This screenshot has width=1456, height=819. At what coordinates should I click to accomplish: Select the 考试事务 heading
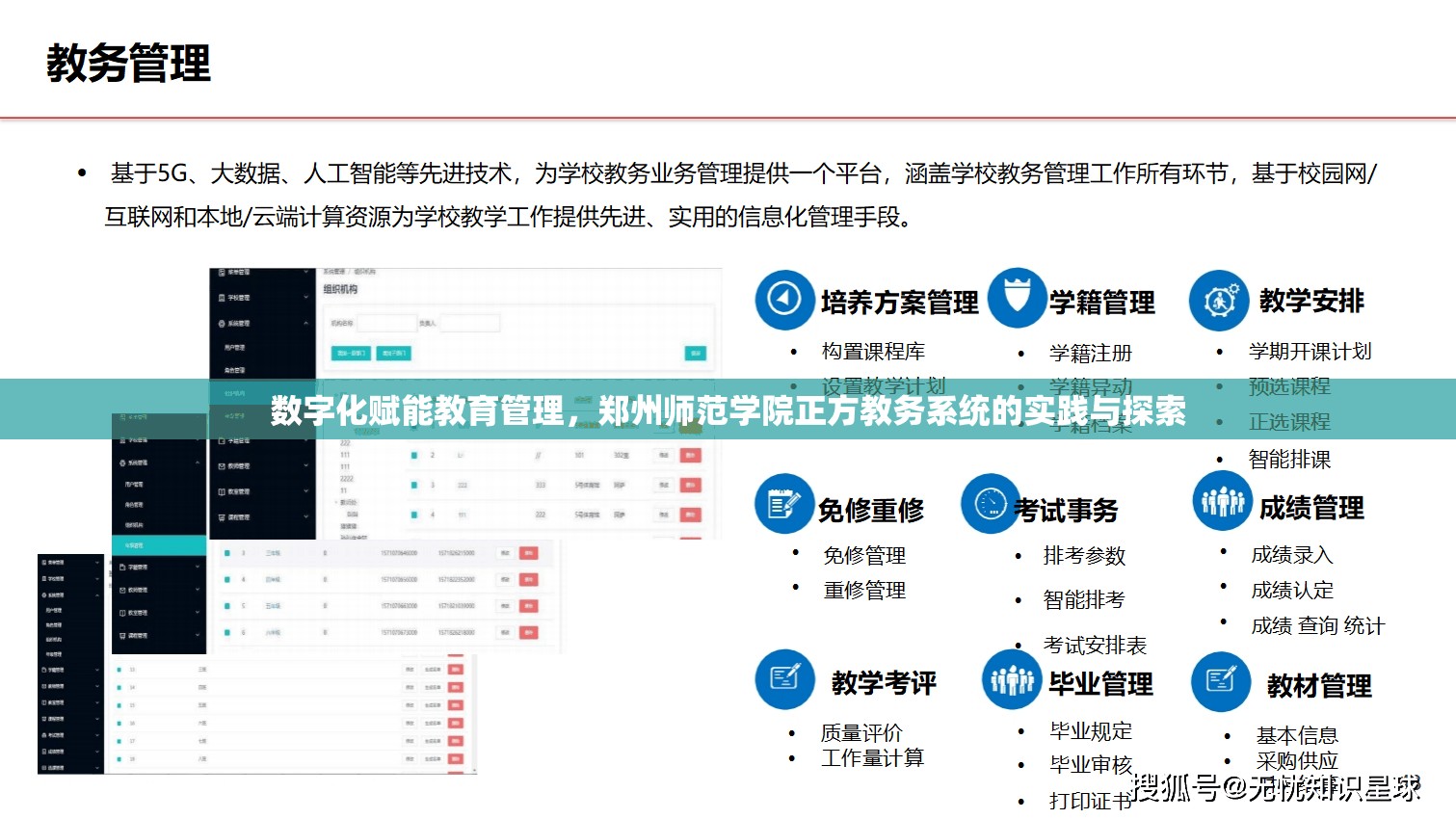(1066, 510)
